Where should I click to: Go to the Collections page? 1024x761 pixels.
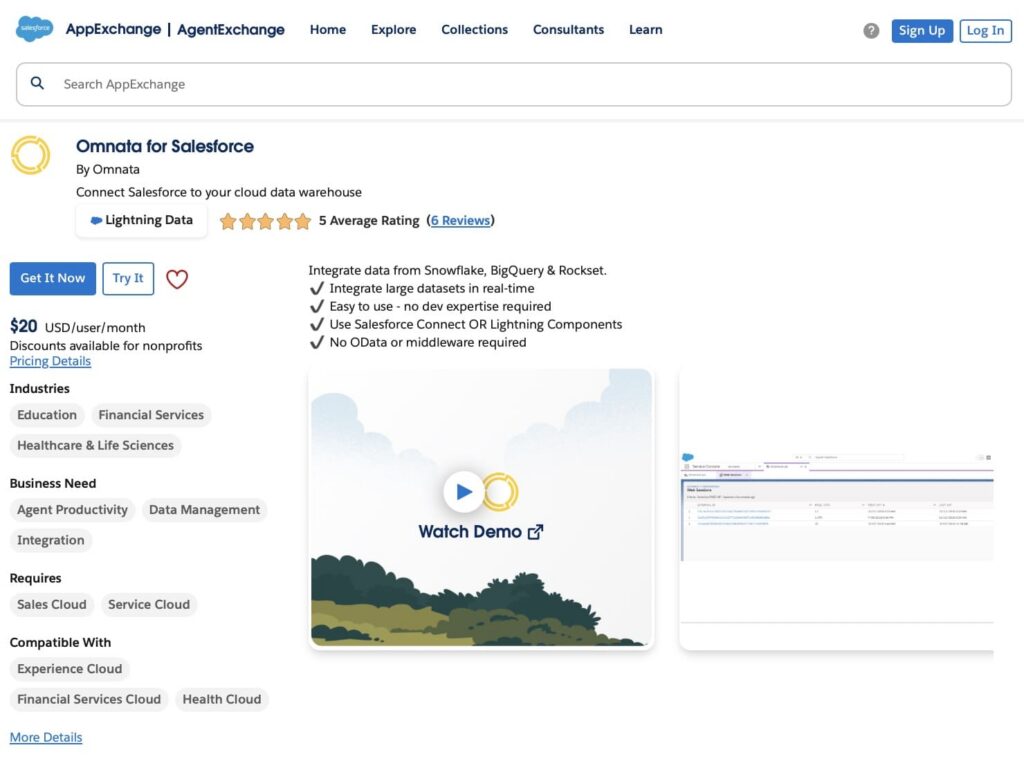pyautogui.click(x=474, y=30)
